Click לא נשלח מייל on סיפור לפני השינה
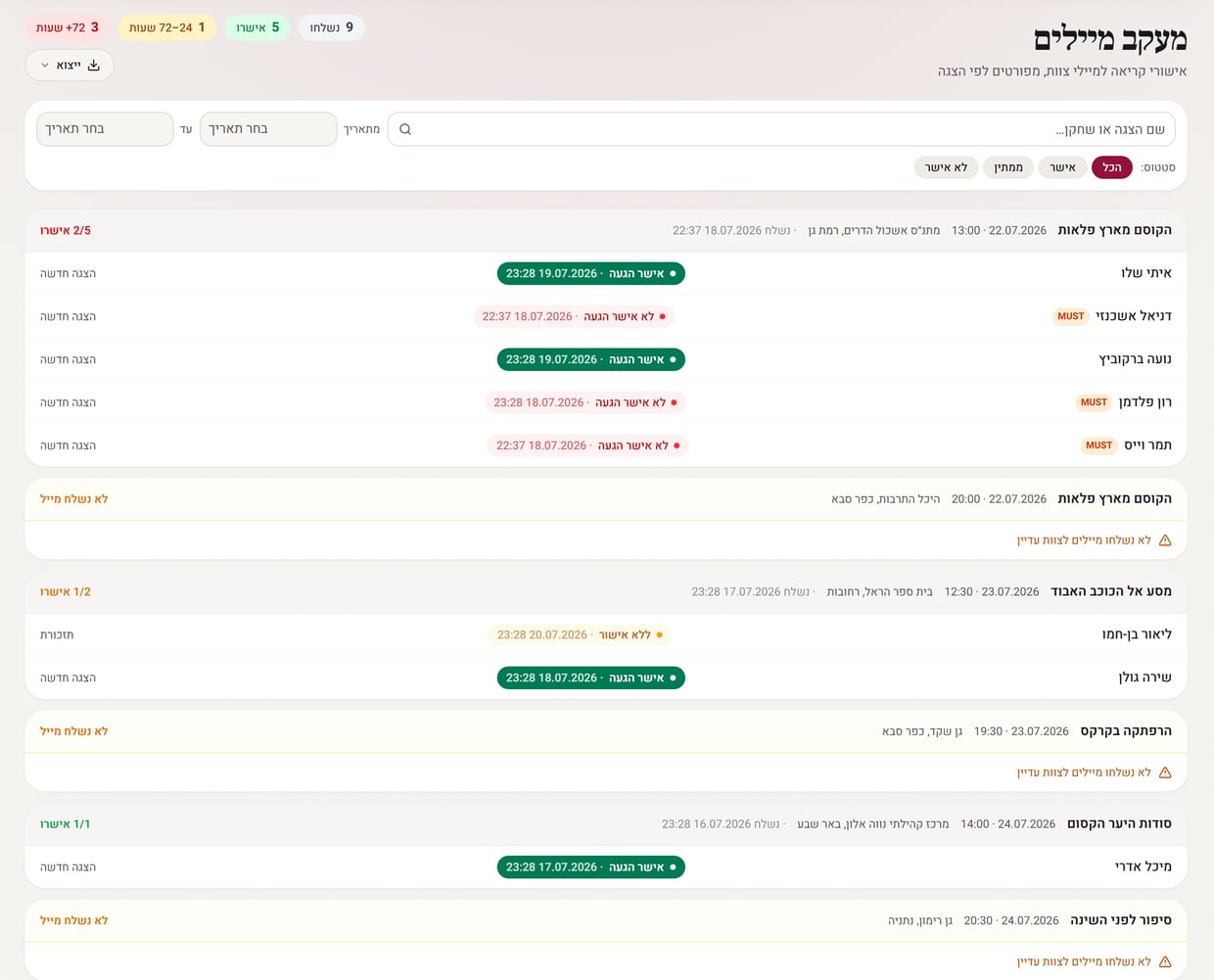The image size is (1214, 980). 74,920
